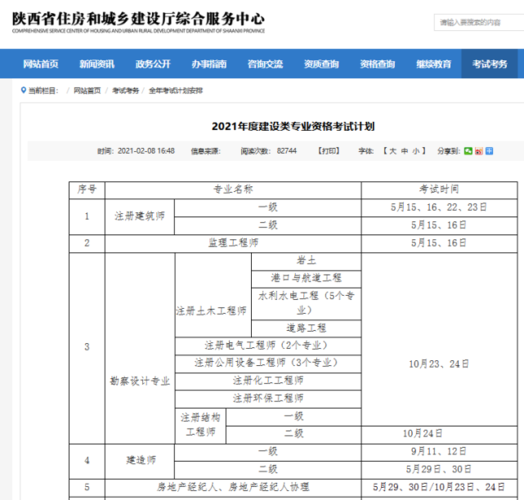Open the 资质查询 navigation tab
The width and height of the screenshot is (524, 500).
(321, 64)
